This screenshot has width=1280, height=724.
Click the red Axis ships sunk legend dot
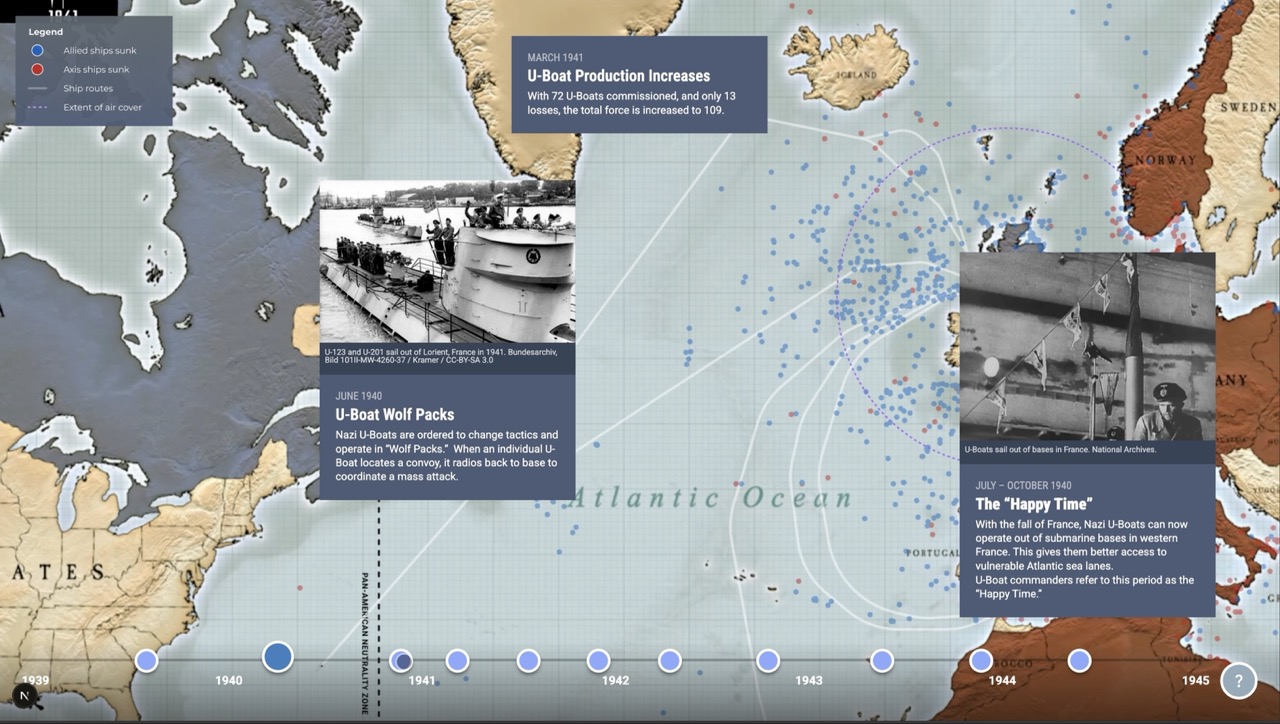pos(37,69)
